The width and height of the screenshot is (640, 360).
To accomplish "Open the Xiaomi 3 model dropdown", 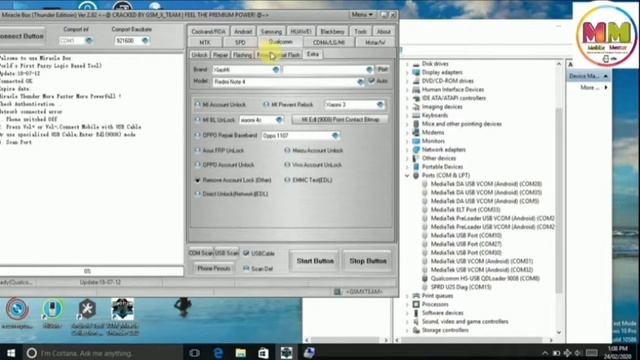I will pos(380,105).
